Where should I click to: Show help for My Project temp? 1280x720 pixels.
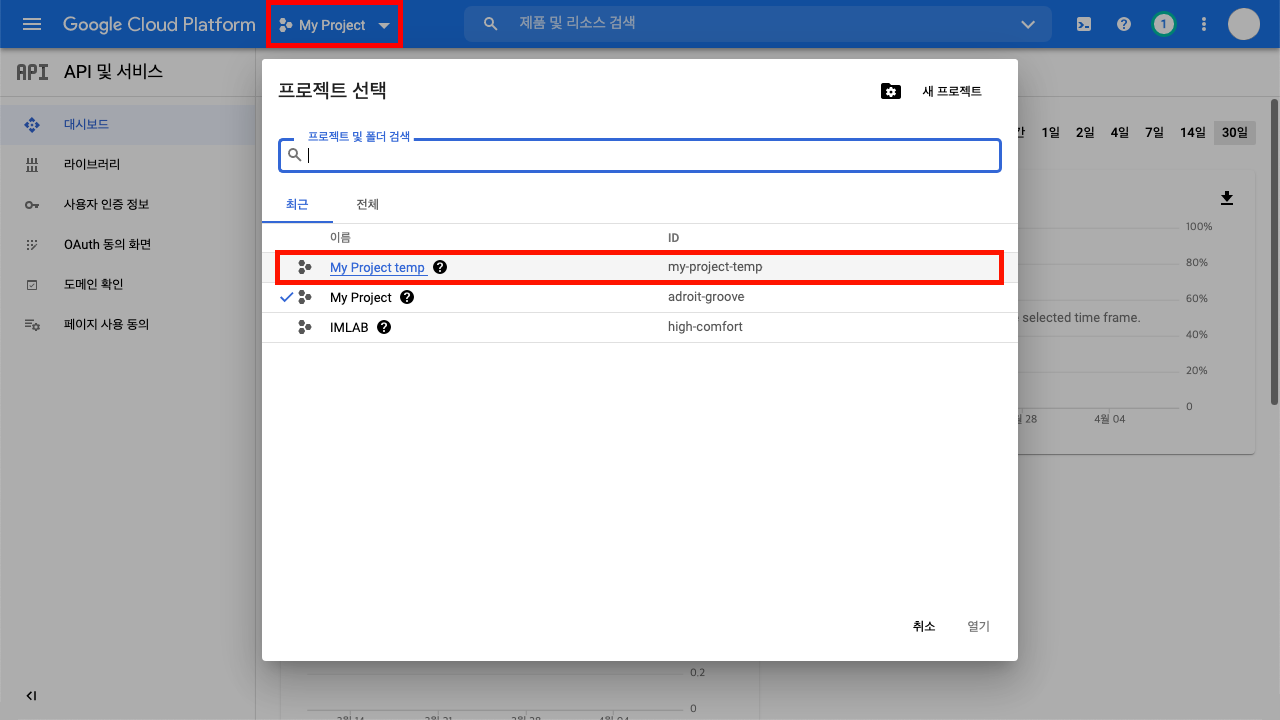440,267
